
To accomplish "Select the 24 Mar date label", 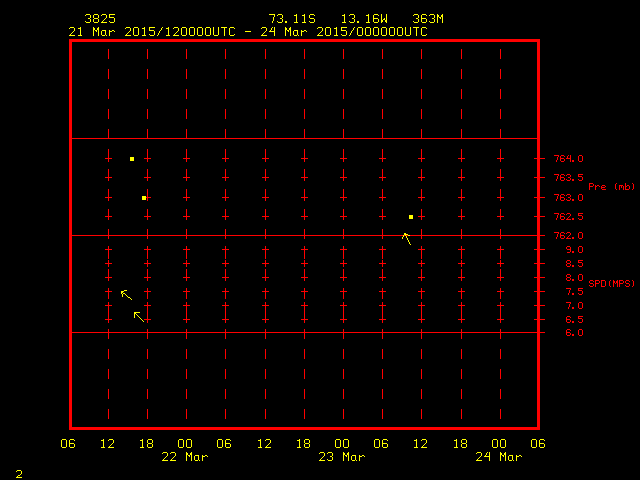I will tap(499, 457).
